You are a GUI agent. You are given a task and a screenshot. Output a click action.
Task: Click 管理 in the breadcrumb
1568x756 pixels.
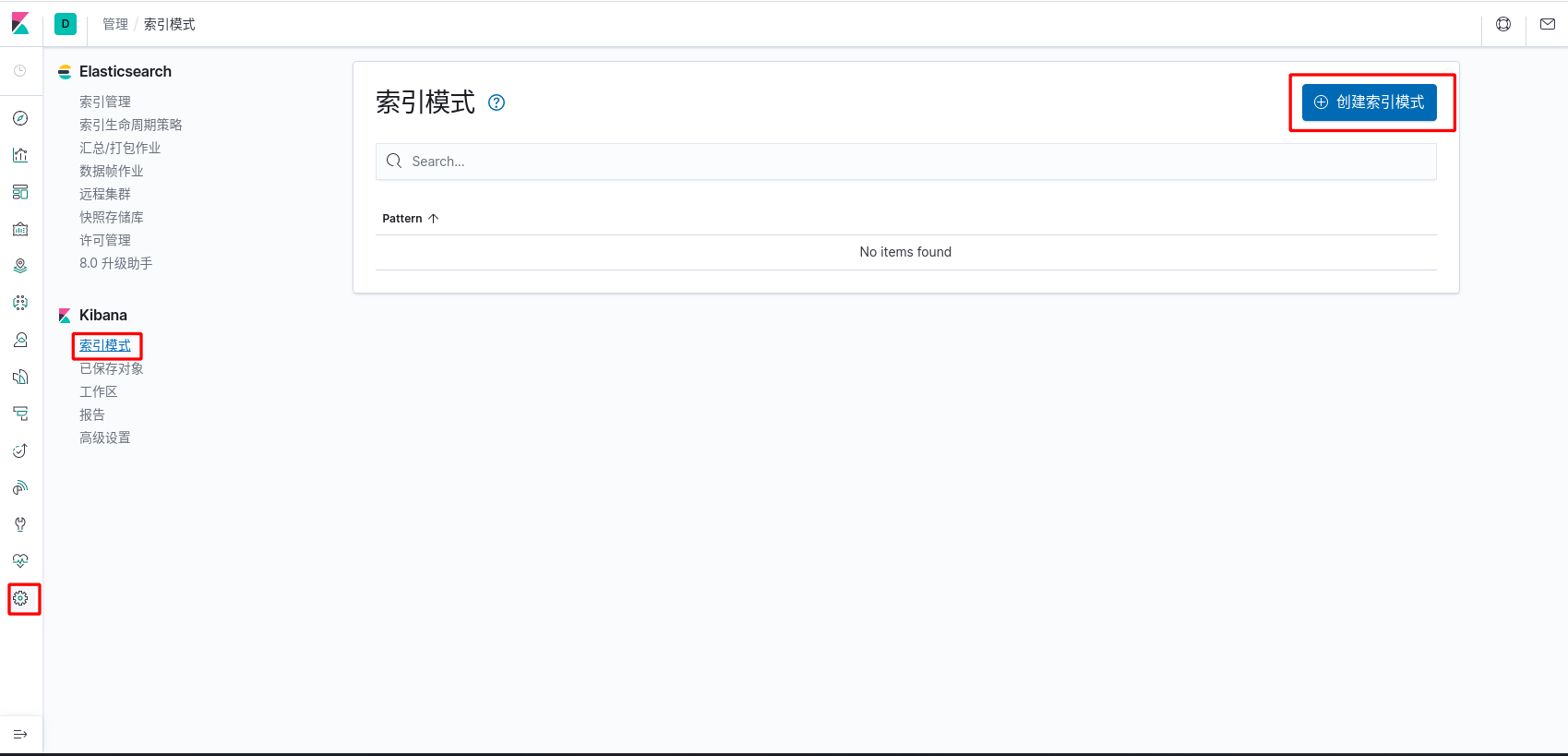point(115,24)
